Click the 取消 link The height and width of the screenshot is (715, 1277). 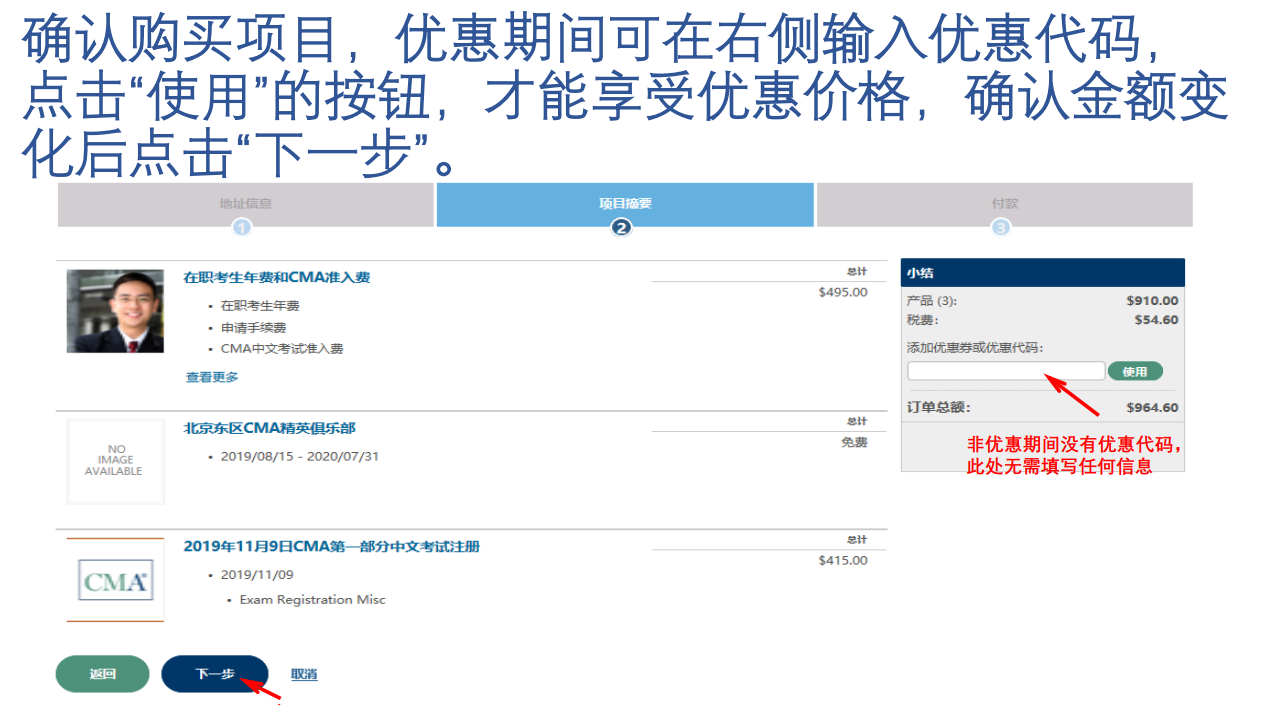coord(302,673)
